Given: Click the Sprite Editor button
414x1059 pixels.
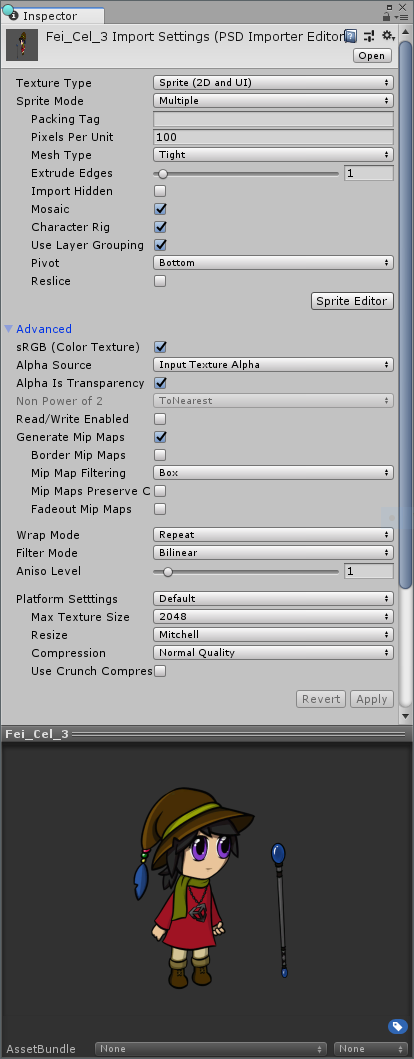Looking at the screenshot, I should coord(352,301).
